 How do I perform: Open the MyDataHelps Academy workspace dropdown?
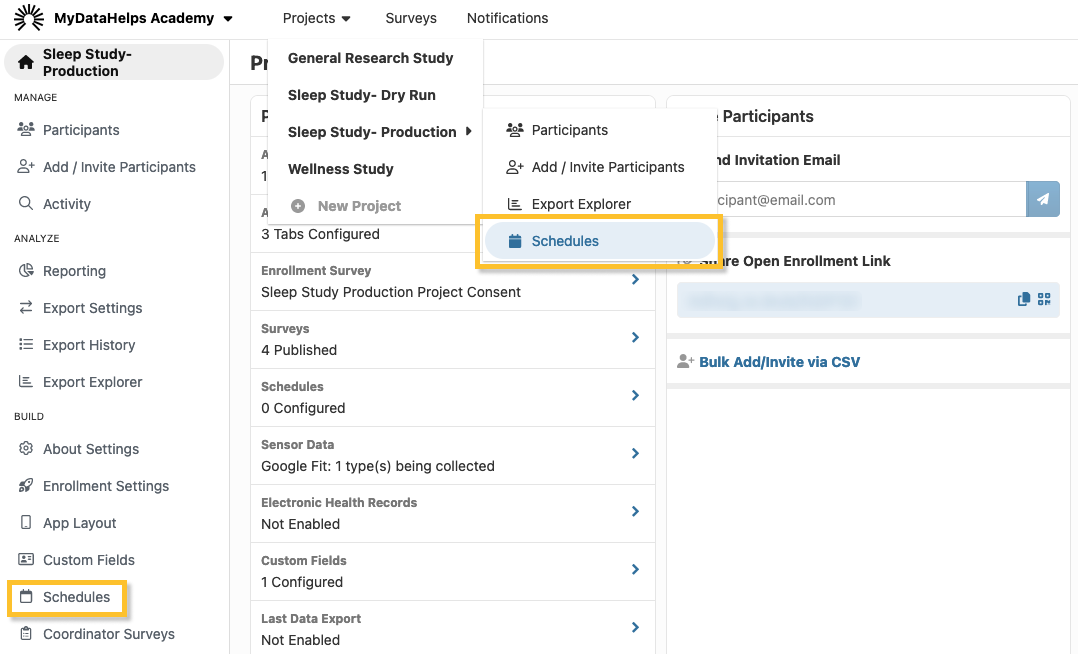(228, 19)
